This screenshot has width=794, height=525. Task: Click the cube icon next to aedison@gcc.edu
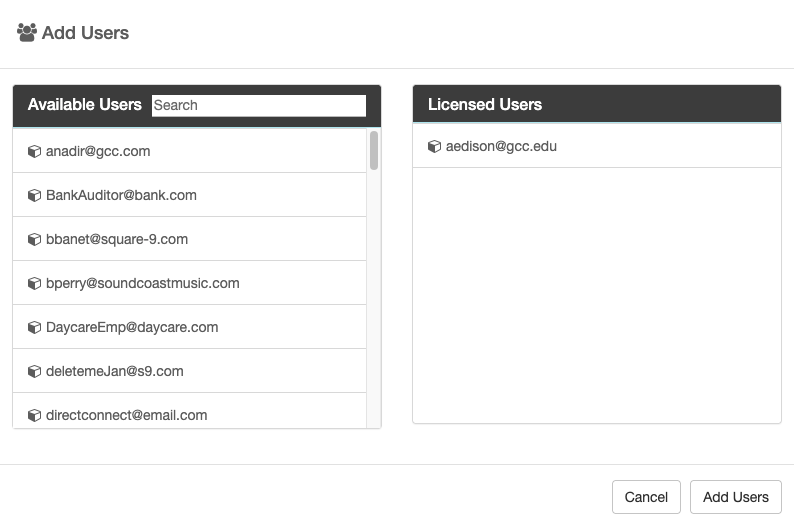point(434,147)
